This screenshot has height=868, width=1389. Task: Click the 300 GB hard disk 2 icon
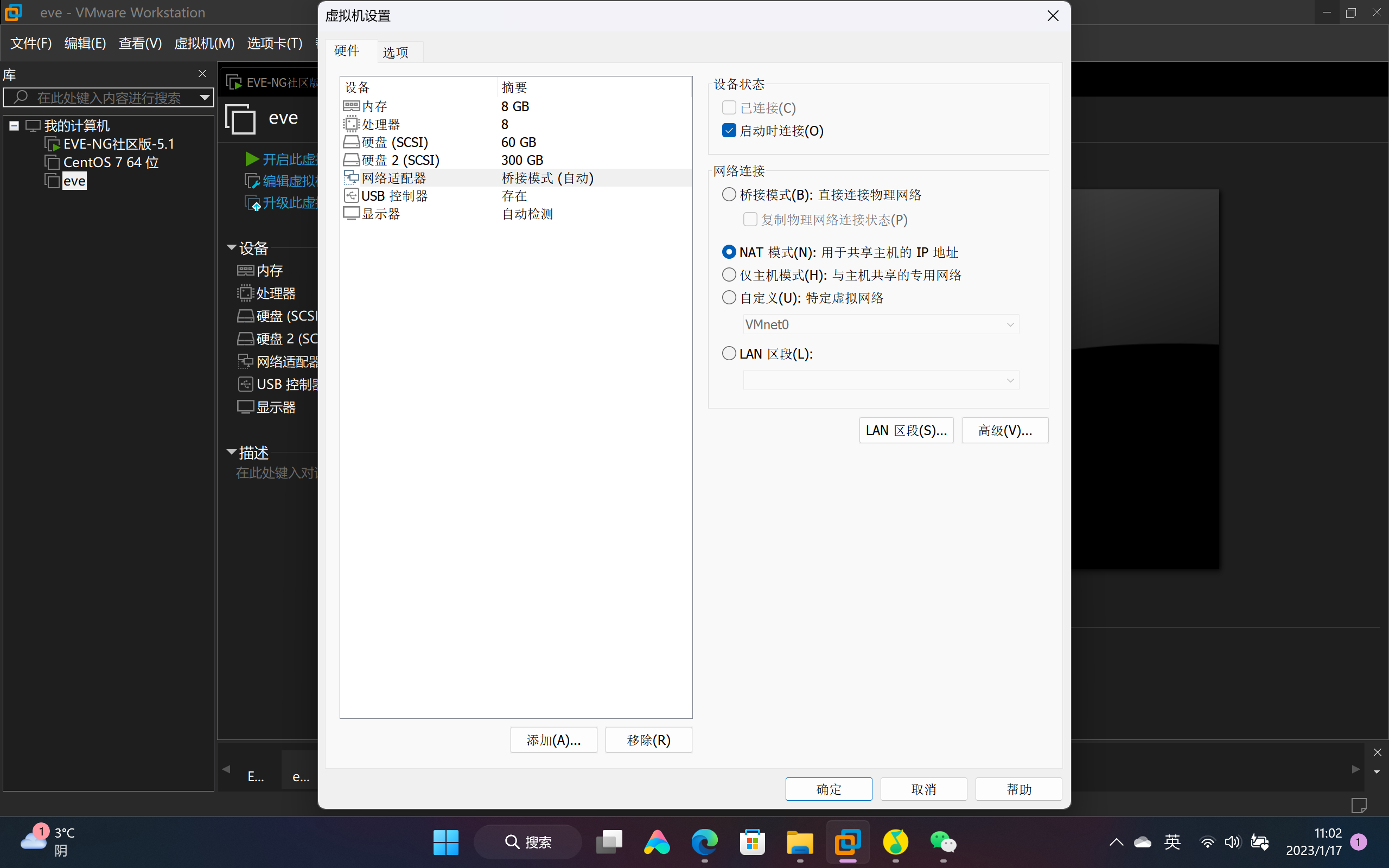pos(351,159)
